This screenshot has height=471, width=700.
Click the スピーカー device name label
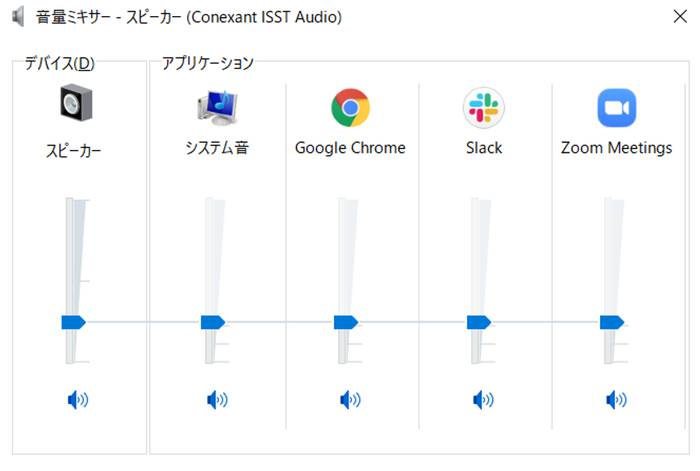(74, 150)
